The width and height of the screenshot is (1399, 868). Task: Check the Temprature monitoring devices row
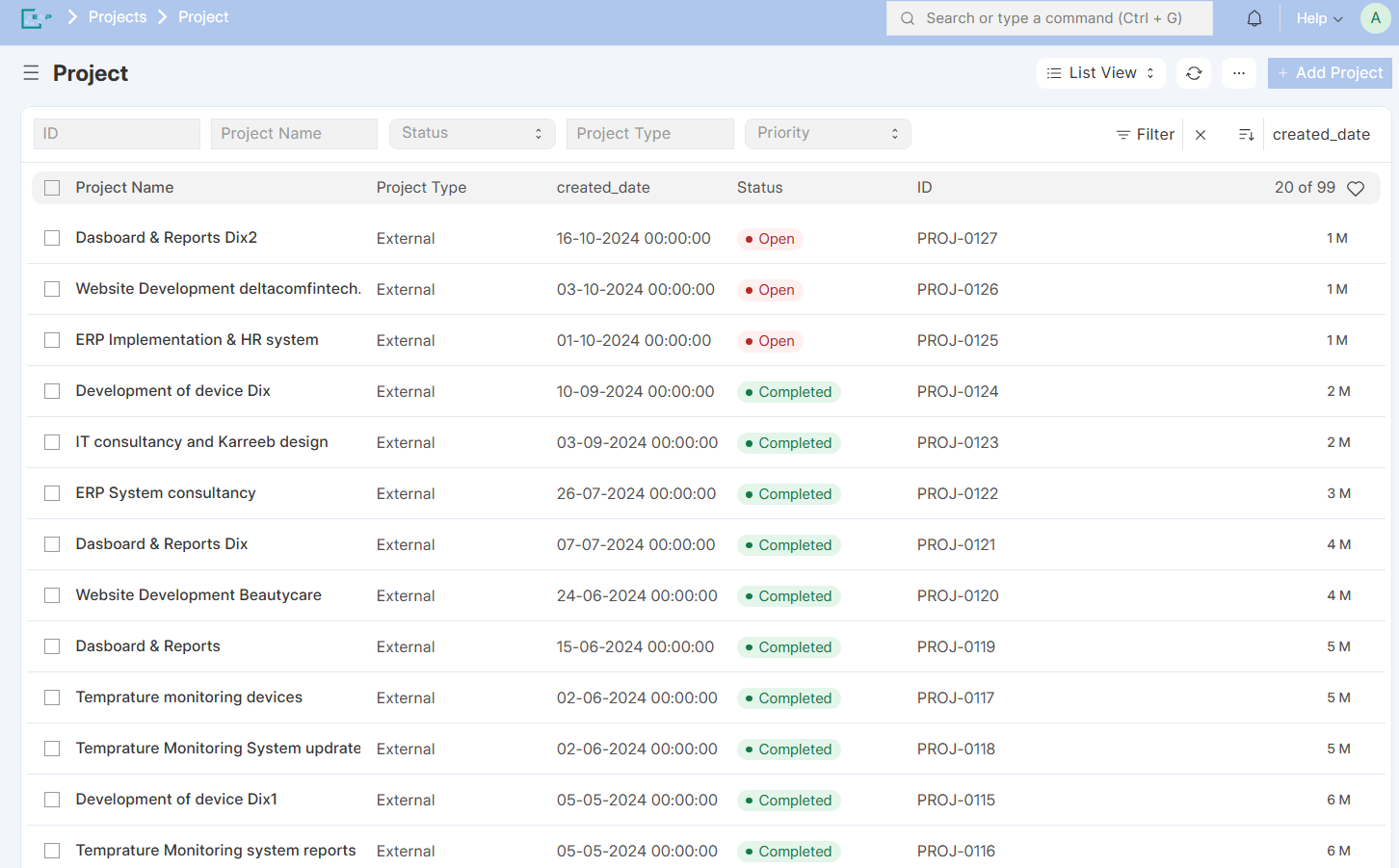coord(52,697)
